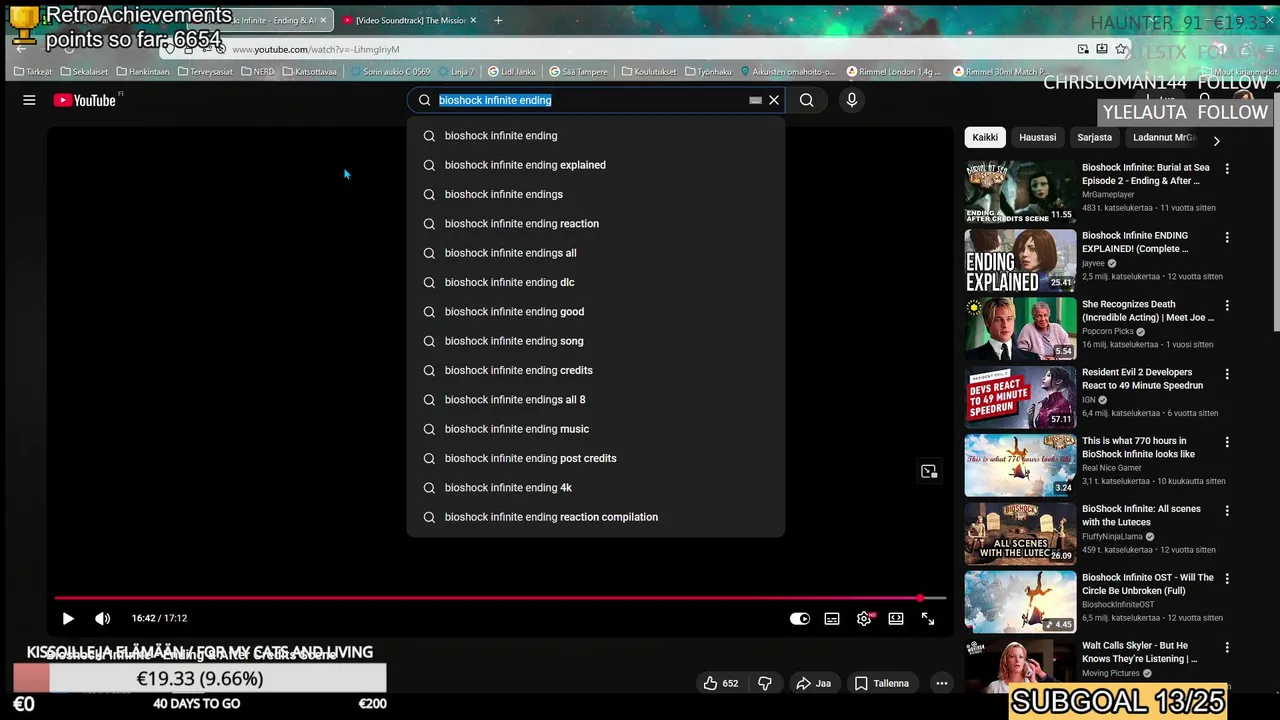Share video with Jaa button
The height and width of the screenshot is (720, 1280).
click(814, 684)
